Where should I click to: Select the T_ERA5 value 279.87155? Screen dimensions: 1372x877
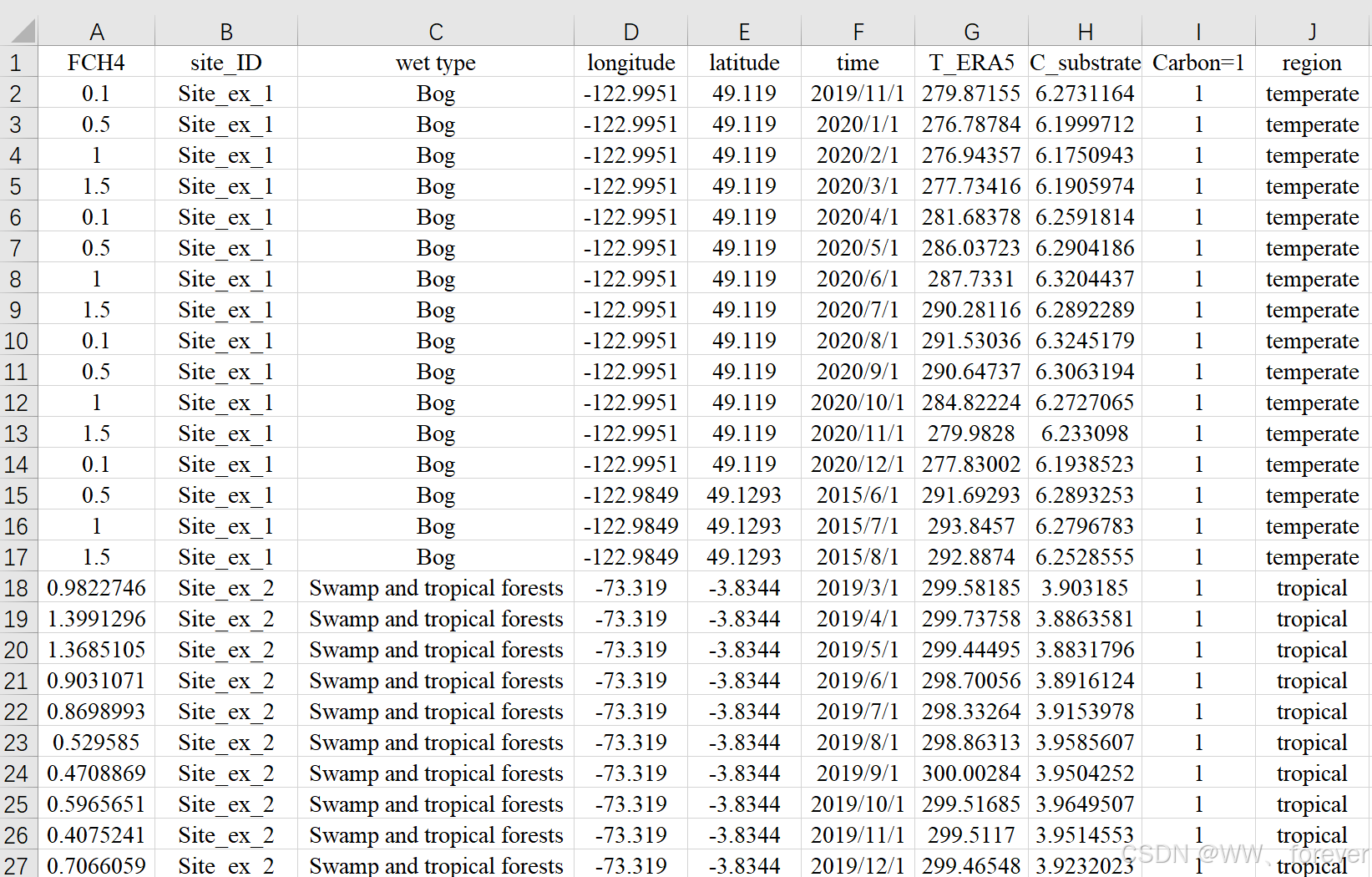tap(971, 93)
